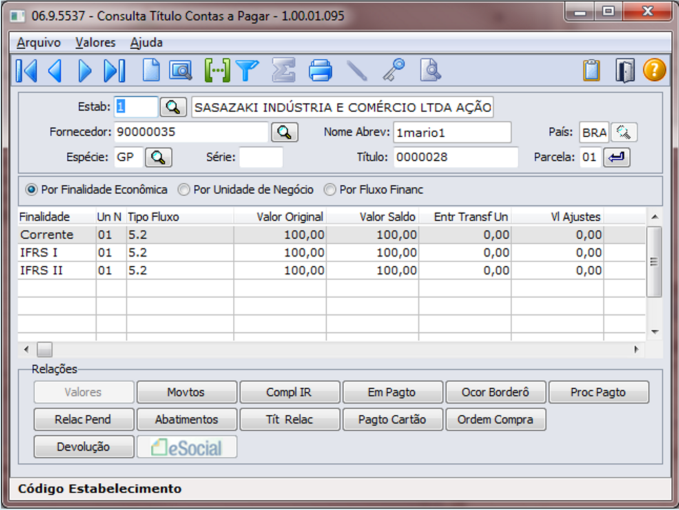
Task: Open help with the question mark icon
Action: click(x=654, y=70)
